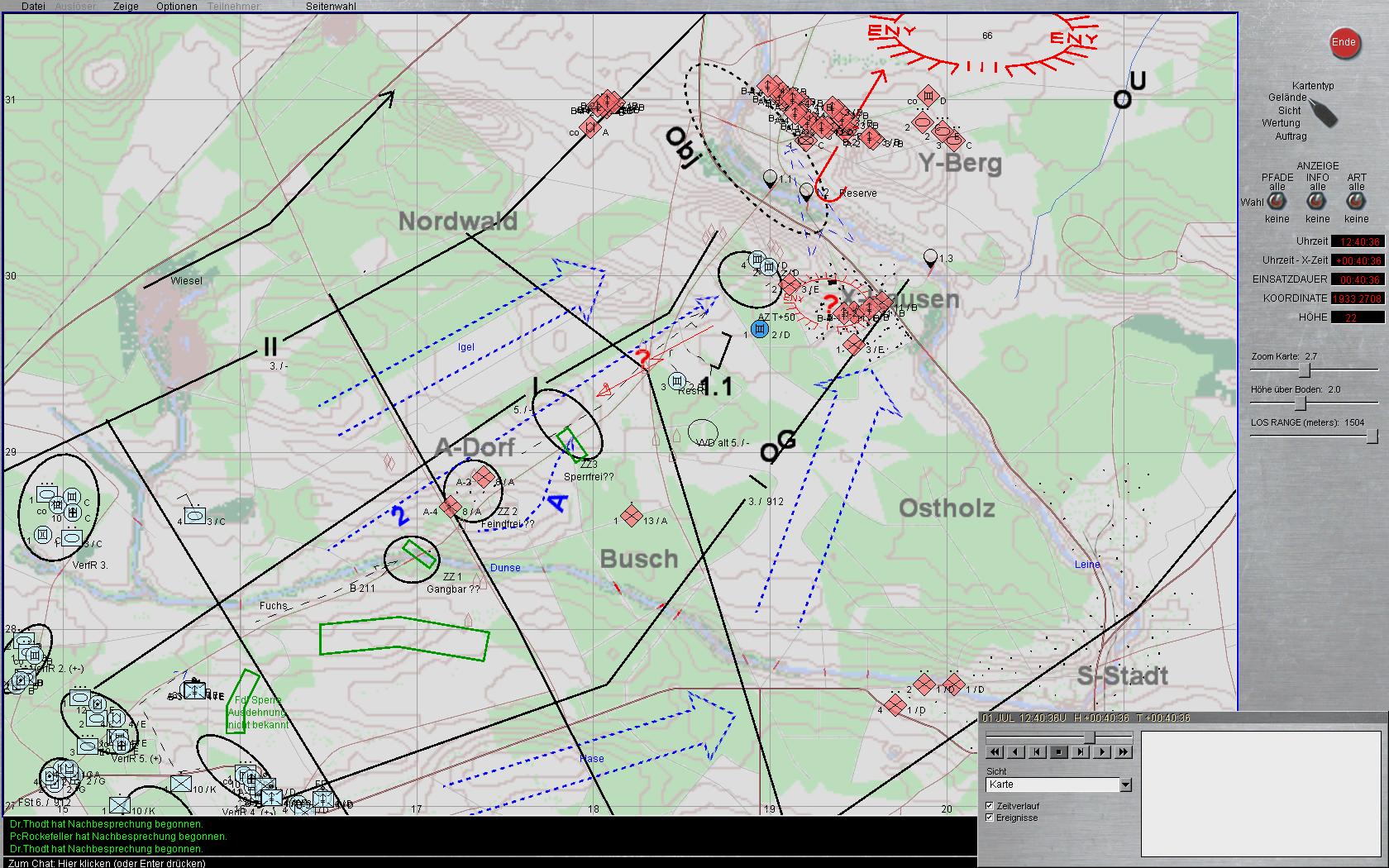This screenshot has height=868, width=1389.
Task: Open the Sicht dropdown showing Karte
Action: (x=1124, y=785)
